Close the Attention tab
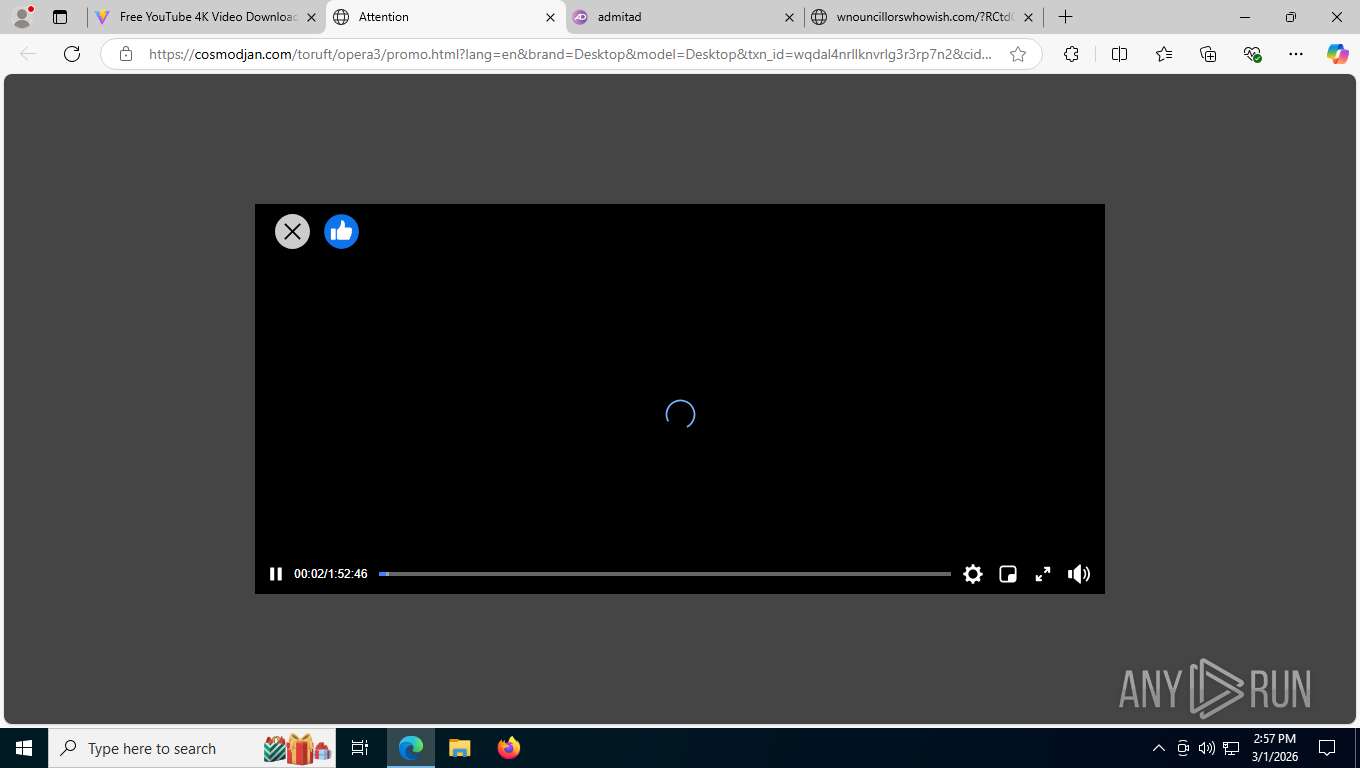Screen dimensions: 1360x768 coord(550,17)
